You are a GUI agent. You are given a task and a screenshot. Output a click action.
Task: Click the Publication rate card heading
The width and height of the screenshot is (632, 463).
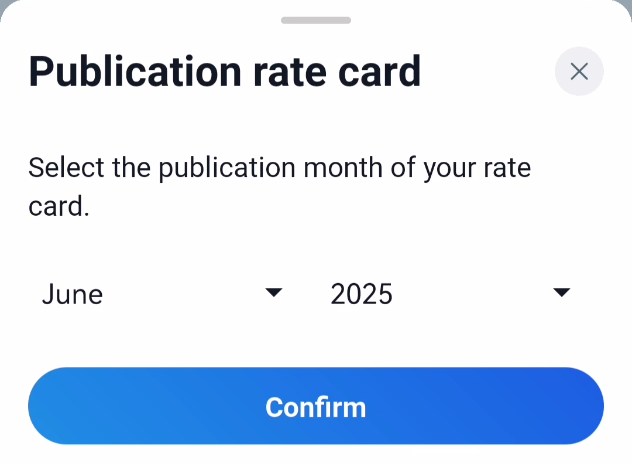[225, 72]
